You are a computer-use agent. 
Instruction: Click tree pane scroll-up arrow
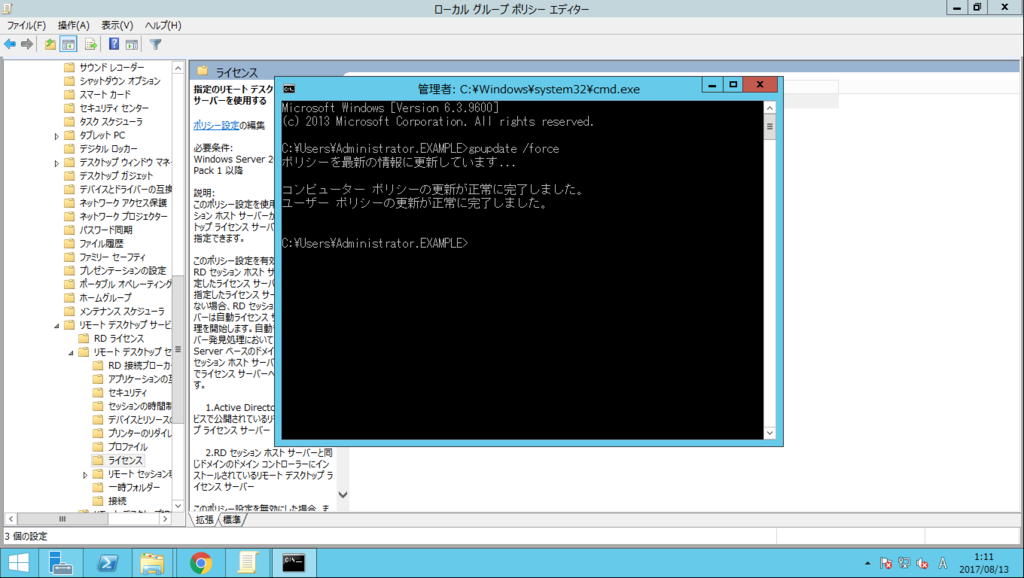click(178, 68)
